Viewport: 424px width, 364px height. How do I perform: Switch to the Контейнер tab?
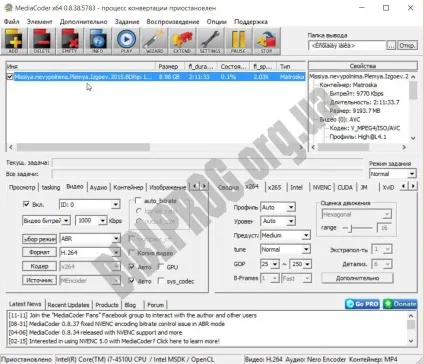[128, 187]
